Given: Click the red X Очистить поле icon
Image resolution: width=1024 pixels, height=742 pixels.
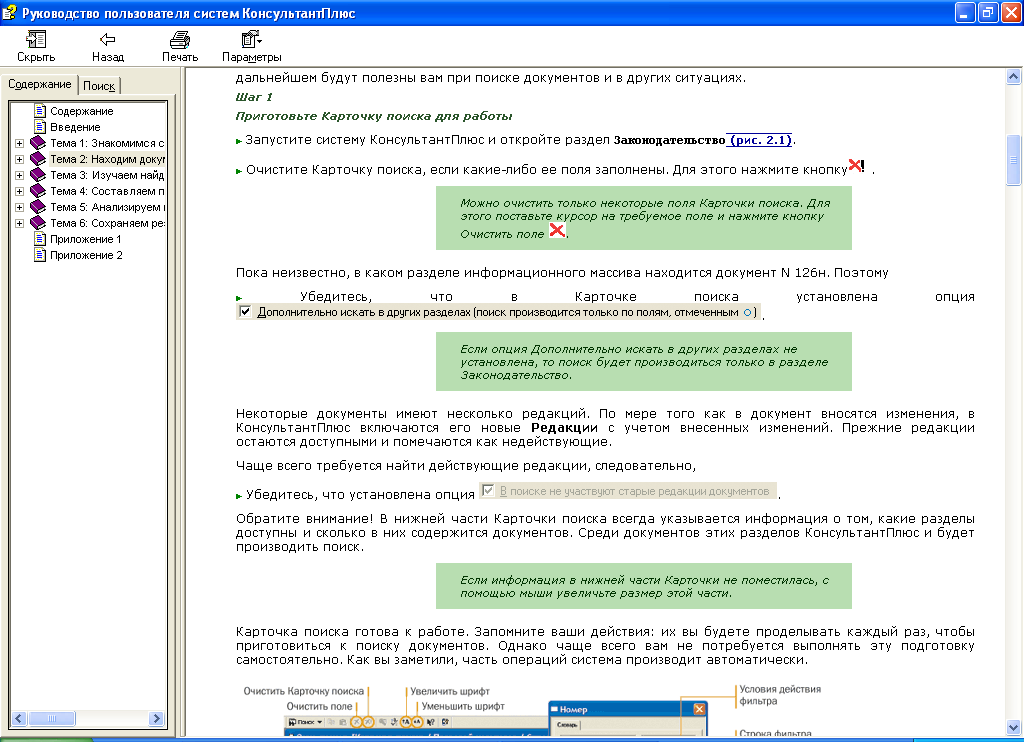Looking at the screenshot, I should 557,230.
